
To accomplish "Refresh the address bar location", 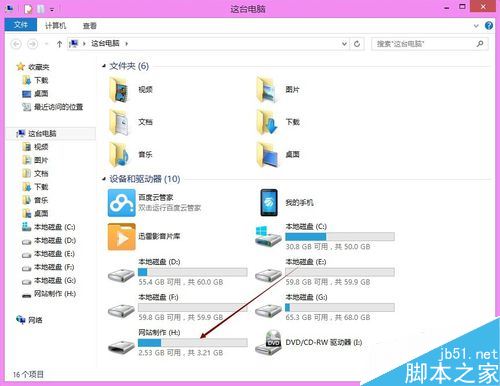I will point(357,44).
